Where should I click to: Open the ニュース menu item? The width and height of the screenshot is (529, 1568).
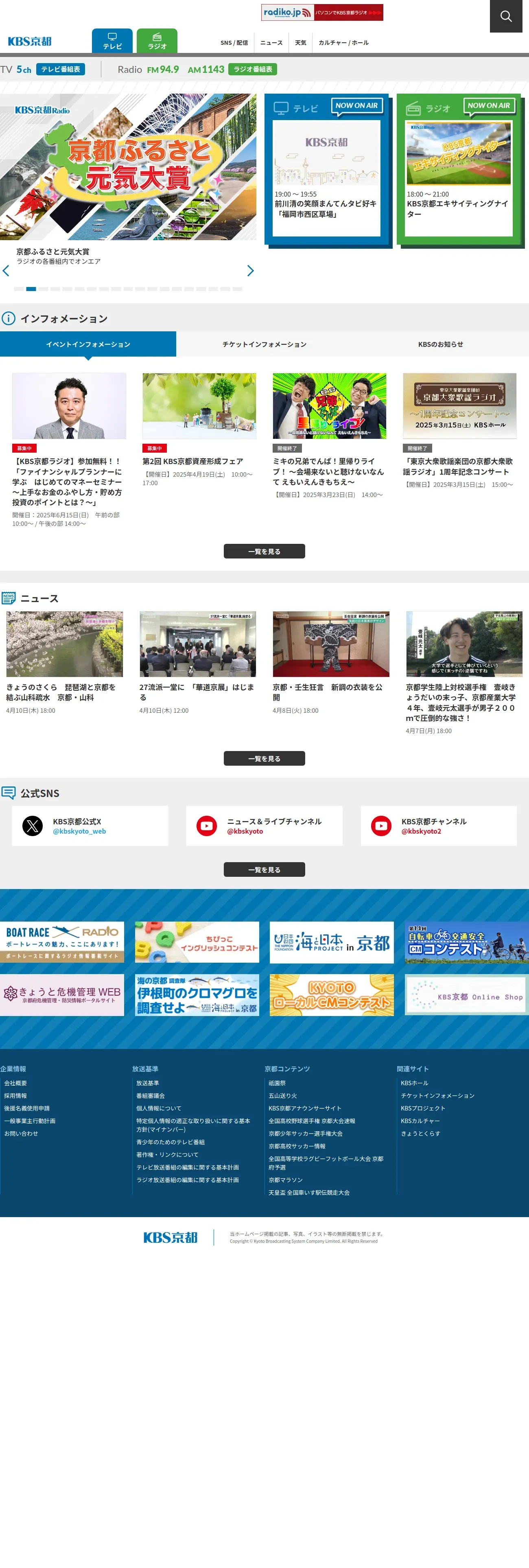click(271, 43)
